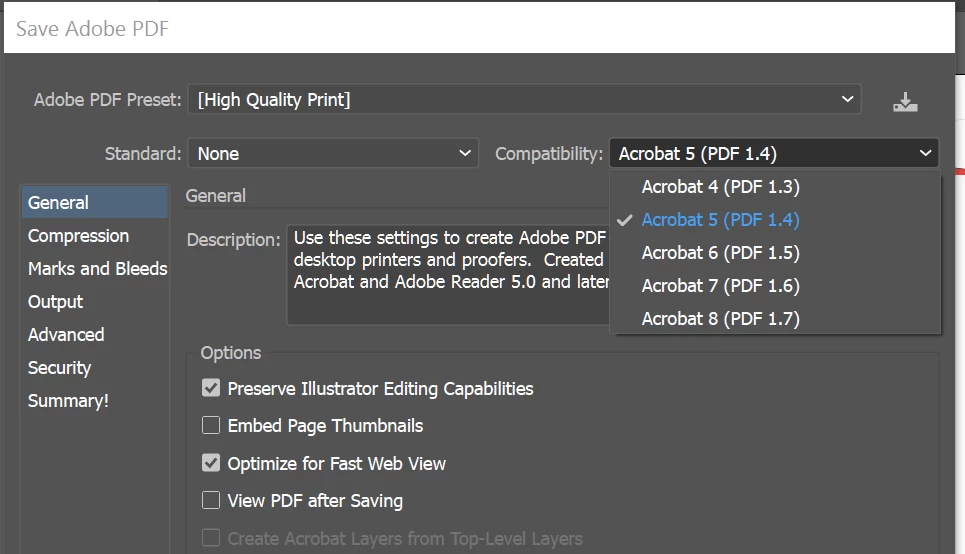965x554 pixels.
Task: Switch to the Compression settings
Action: point(95,236)
